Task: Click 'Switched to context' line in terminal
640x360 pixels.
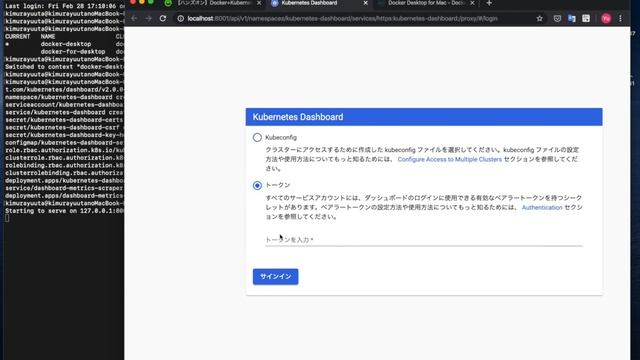Action: (64, 67)
